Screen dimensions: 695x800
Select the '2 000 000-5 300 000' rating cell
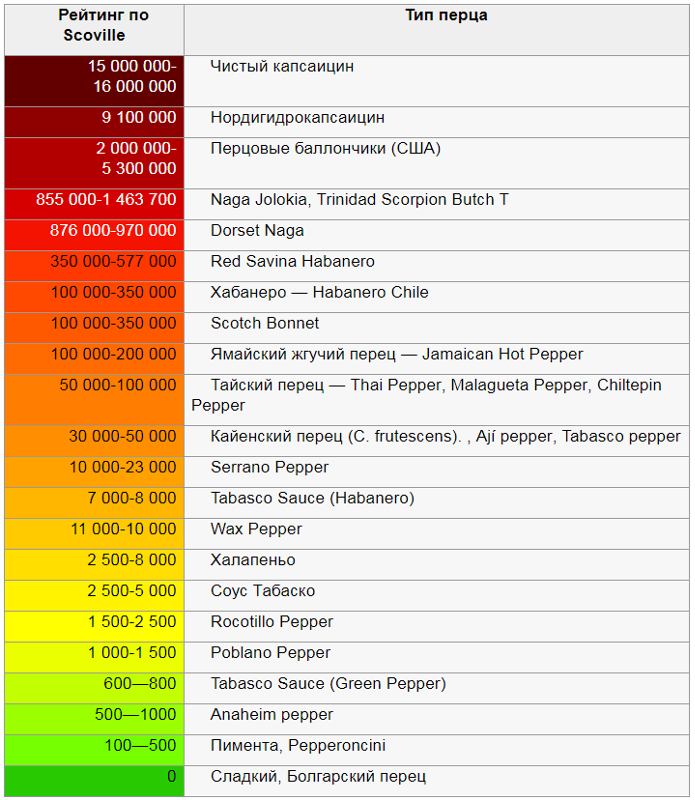94,163
